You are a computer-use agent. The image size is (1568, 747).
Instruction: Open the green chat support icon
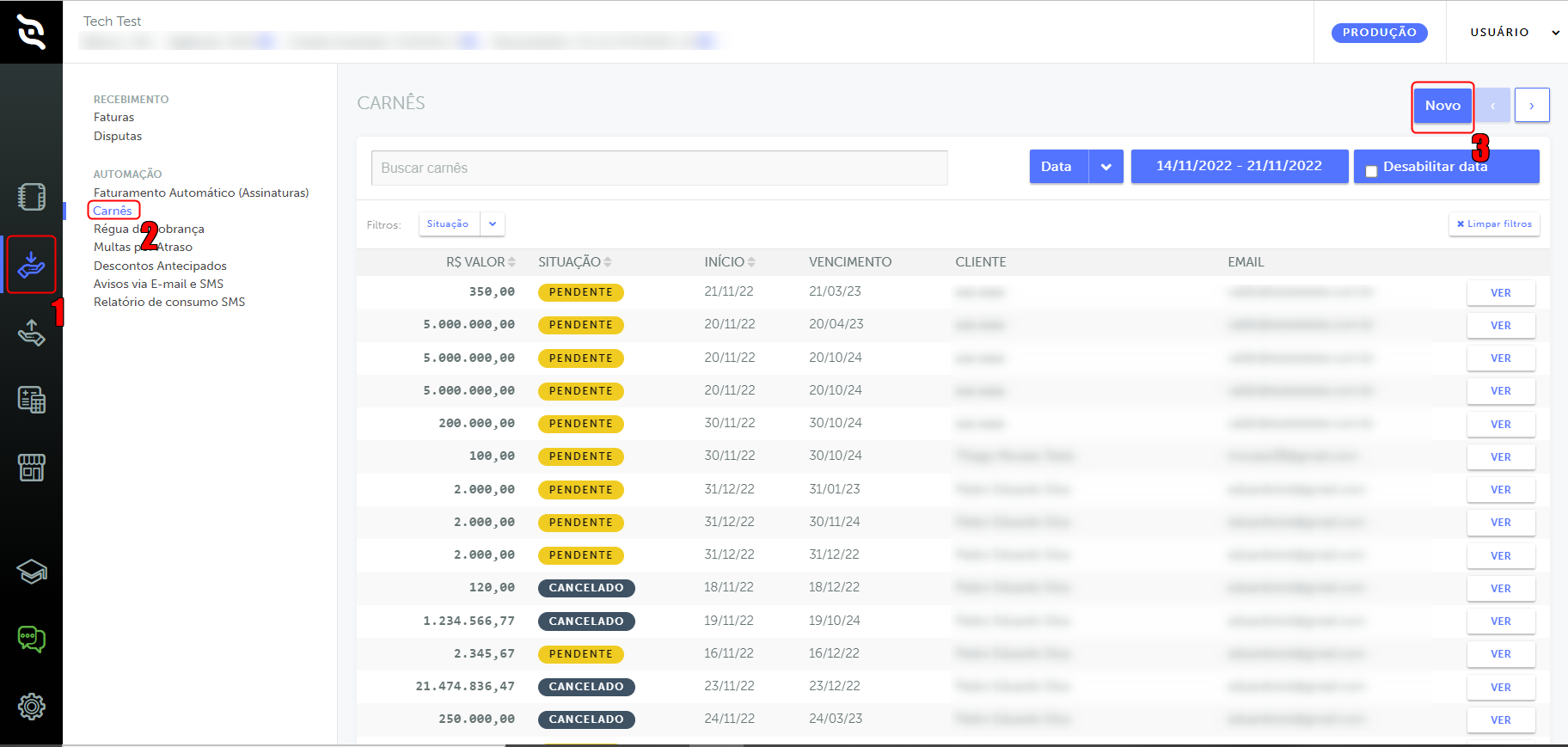(32, 639)
